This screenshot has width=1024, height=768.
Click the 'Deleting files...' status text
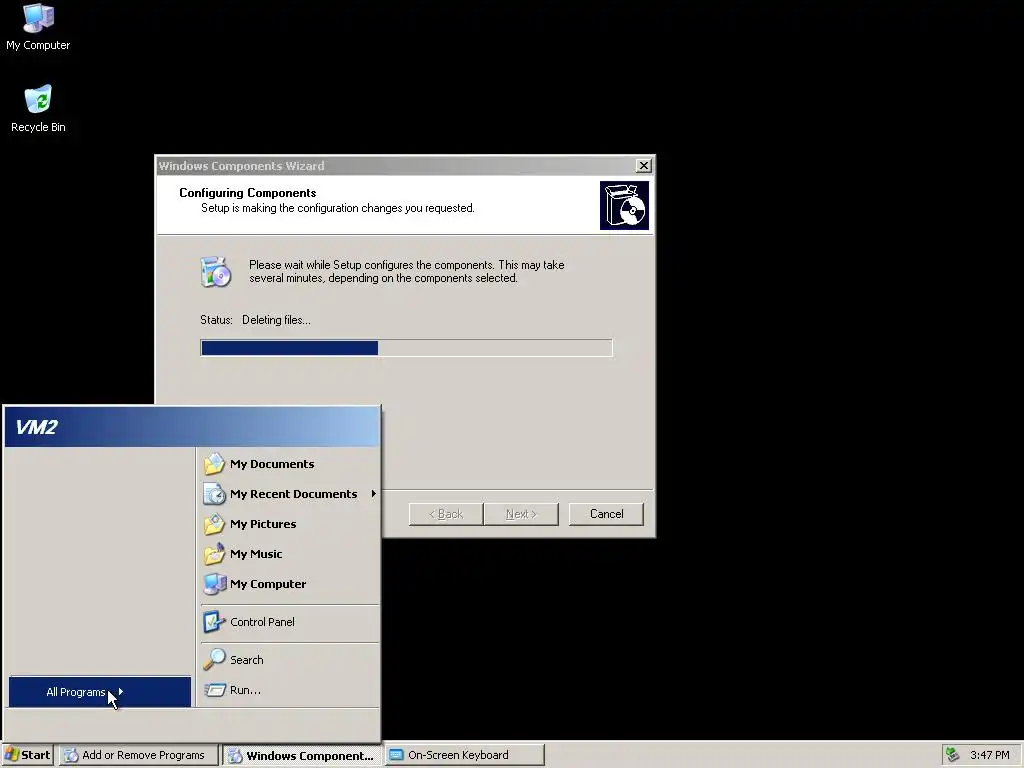pos(276,320)
